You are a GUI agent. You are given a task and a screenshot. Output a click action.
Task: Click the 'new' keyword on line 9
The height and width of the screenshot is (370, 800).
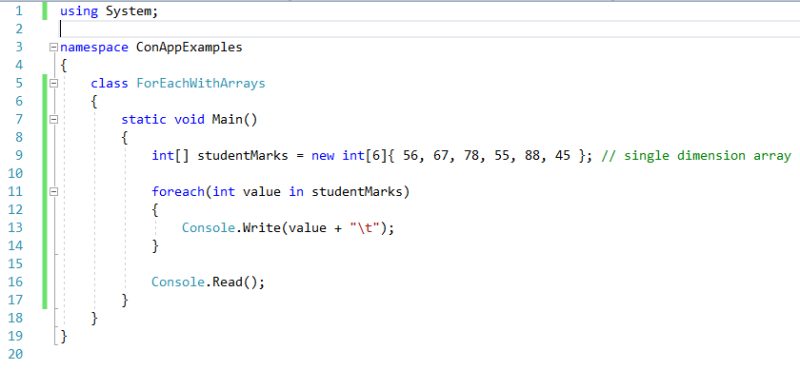322,156
